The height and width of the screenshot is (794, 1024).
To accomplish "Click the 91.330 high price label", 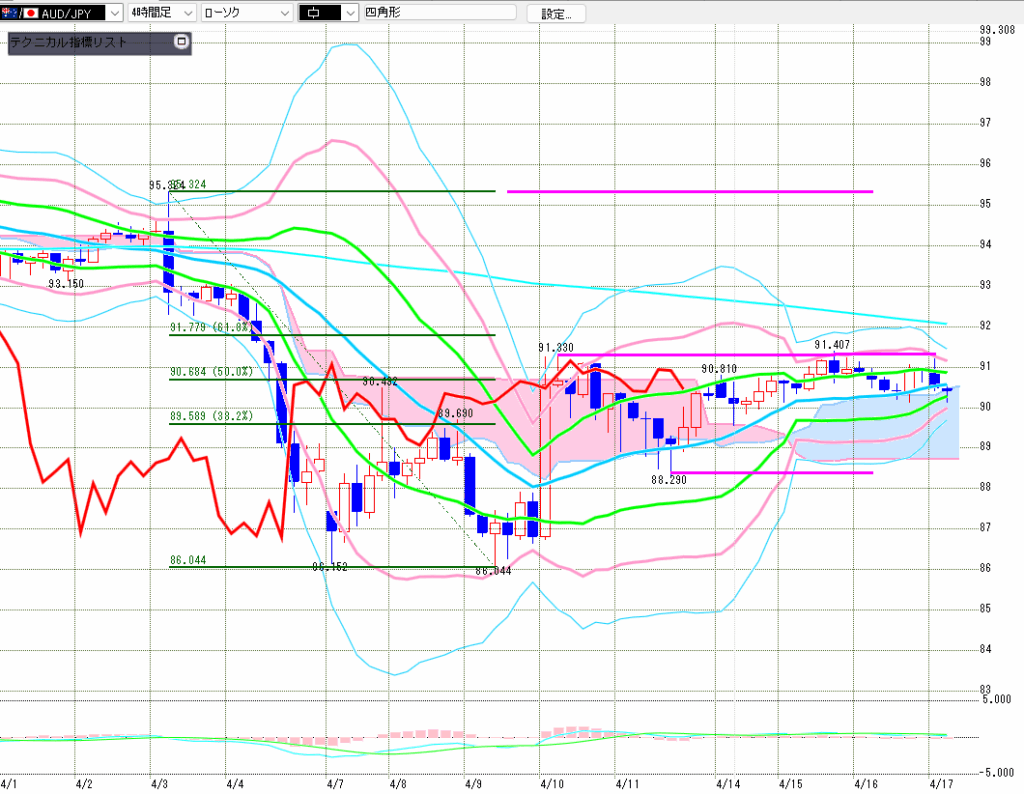I will (x=556, y=347).
